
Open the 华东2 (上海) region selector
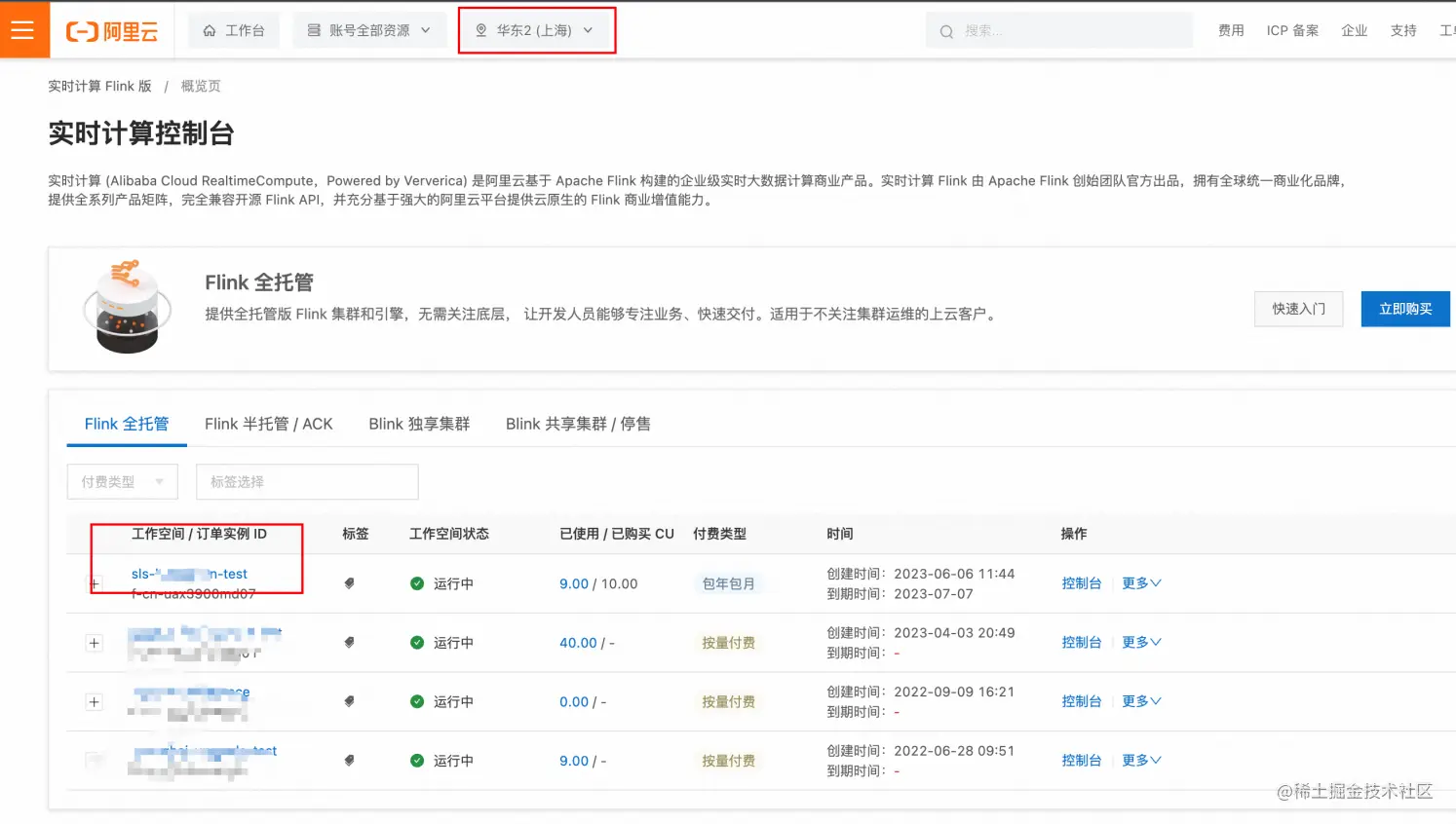click(535, 31)
